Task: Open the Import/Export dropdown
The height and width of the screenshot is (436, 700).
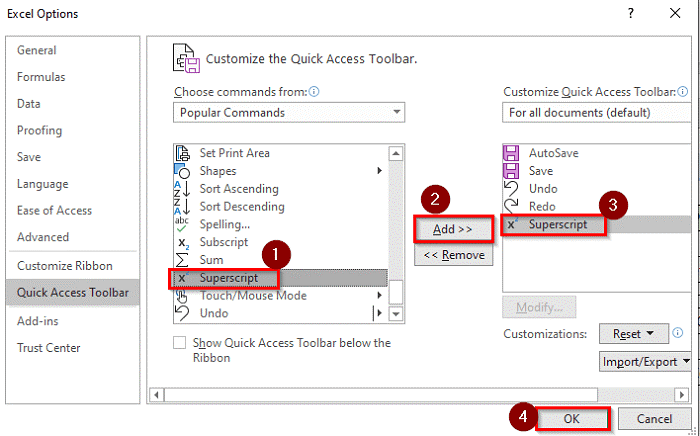Action: (645, 362)
